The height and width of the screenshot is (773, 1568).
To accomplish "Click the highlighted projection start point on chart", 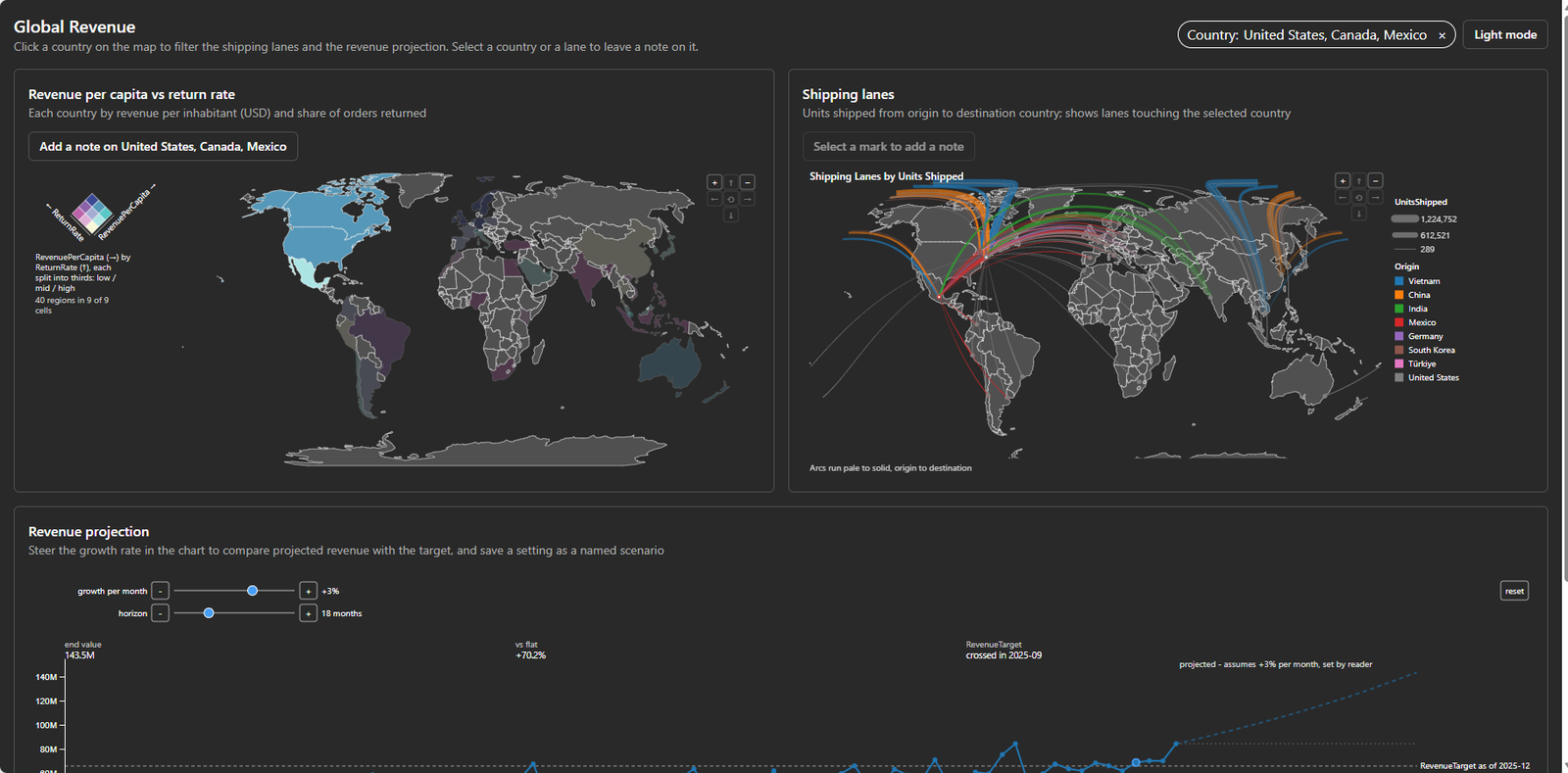I will tap(1136, 762).
